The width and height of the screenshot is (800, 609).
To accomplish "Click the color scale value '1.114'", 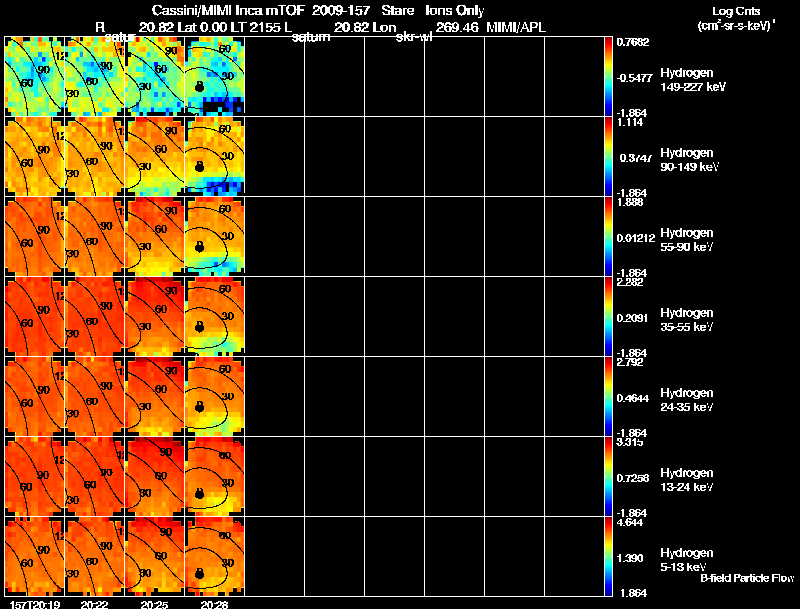I will (630, 122).
